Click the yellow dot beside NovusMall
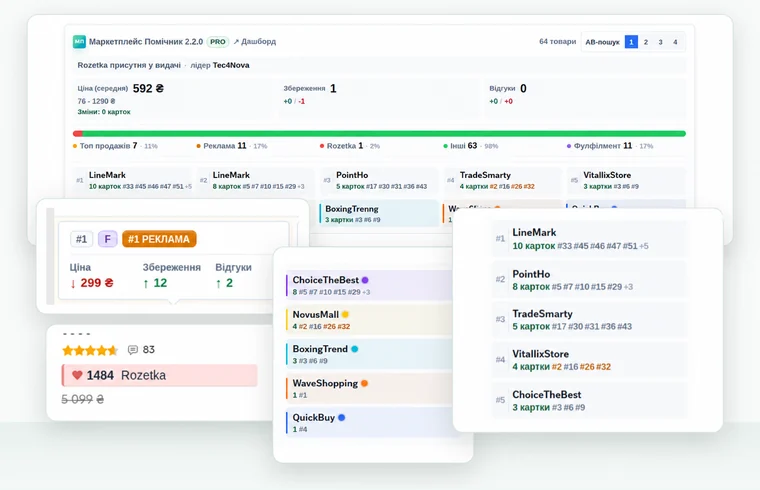 pos(345,315)
